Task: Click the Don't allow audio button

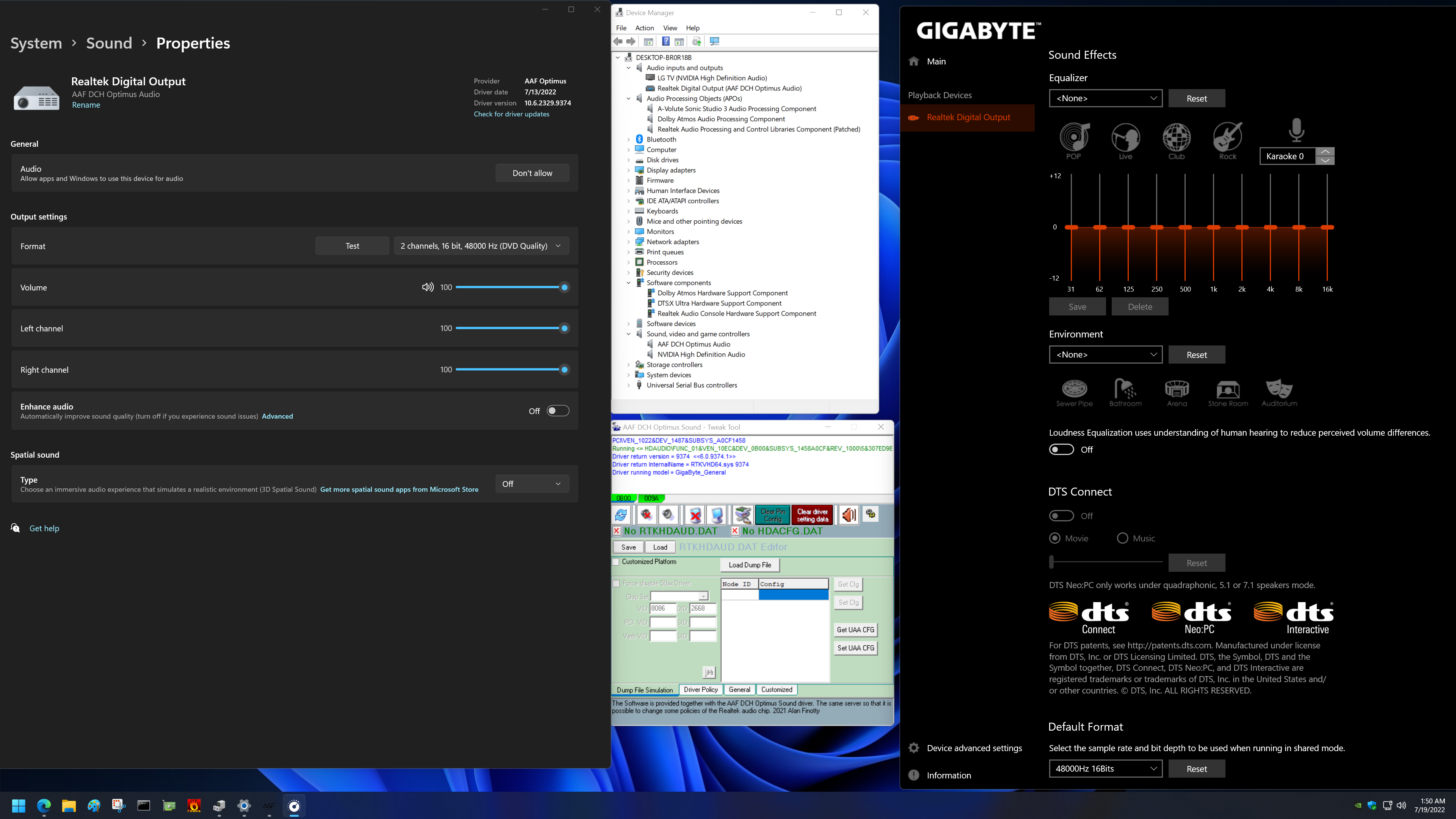Action: 532,173
